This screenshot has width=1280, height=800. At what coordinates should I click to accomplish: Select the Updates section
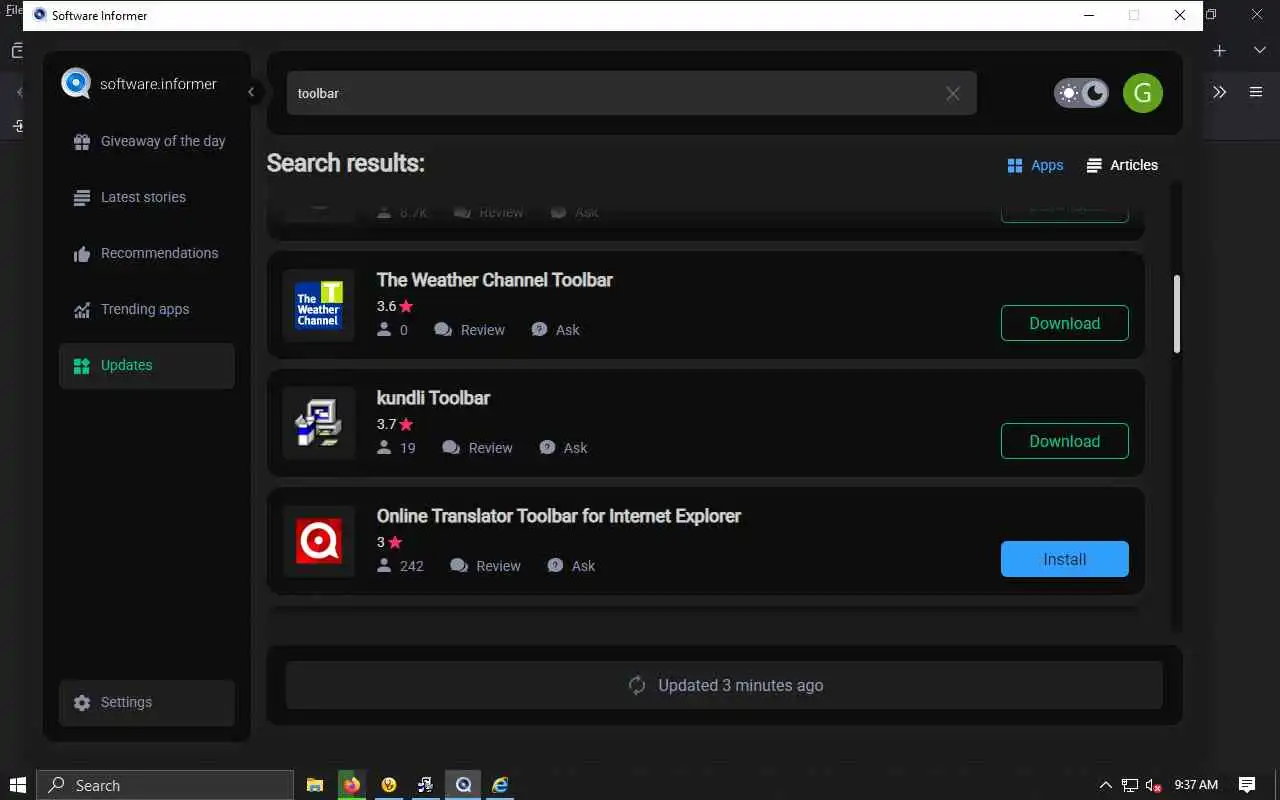(147, 365)
